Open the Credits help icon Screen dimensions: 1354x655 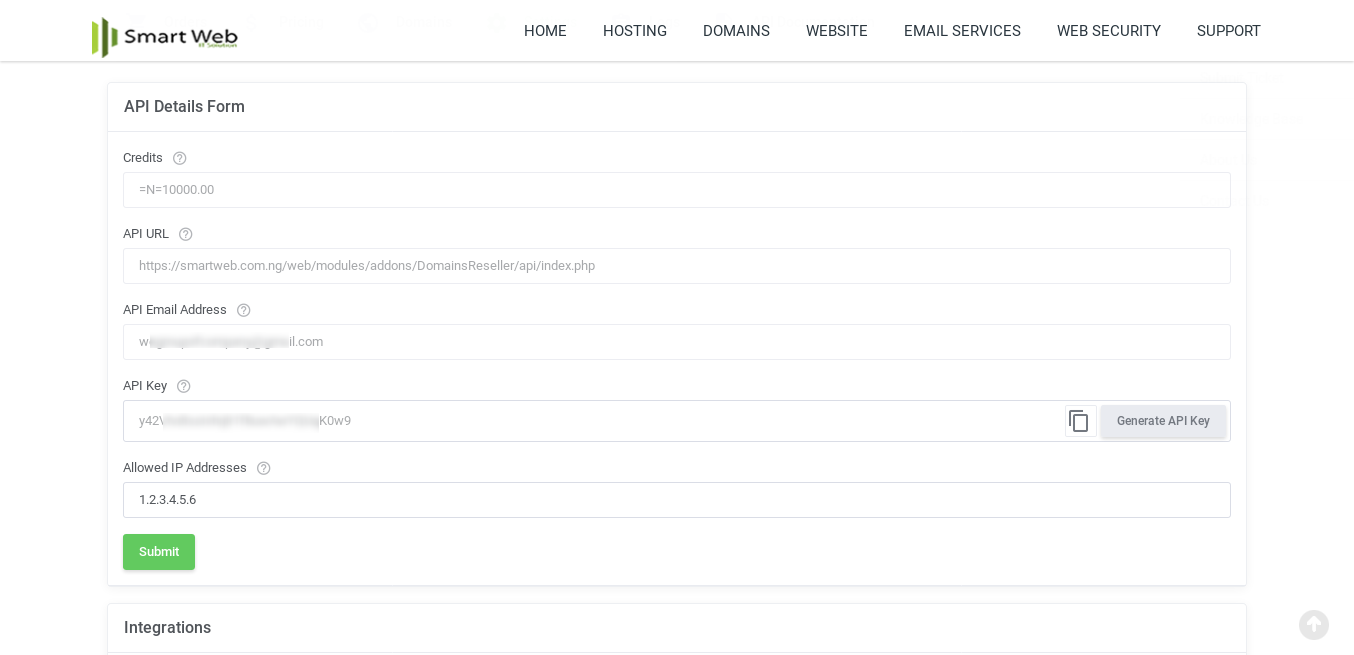click(180, 158)
